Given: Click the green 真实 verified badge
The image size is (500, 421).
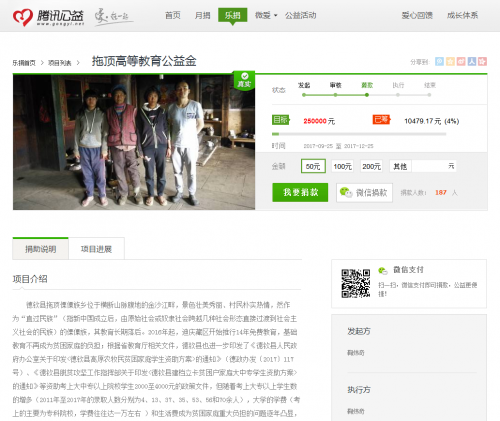Looking at the screenshot, I should coord(244,80).
